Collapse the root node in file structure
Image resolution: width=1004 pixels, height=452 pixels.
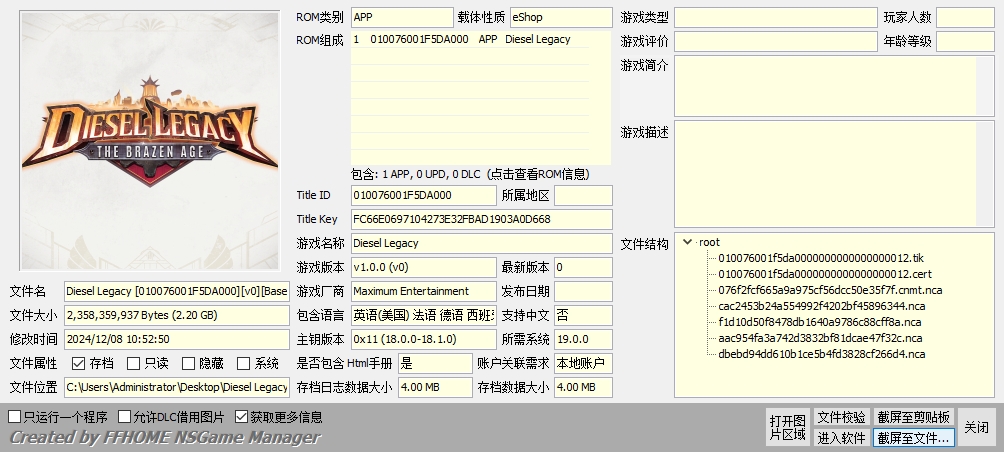(687, 242)
